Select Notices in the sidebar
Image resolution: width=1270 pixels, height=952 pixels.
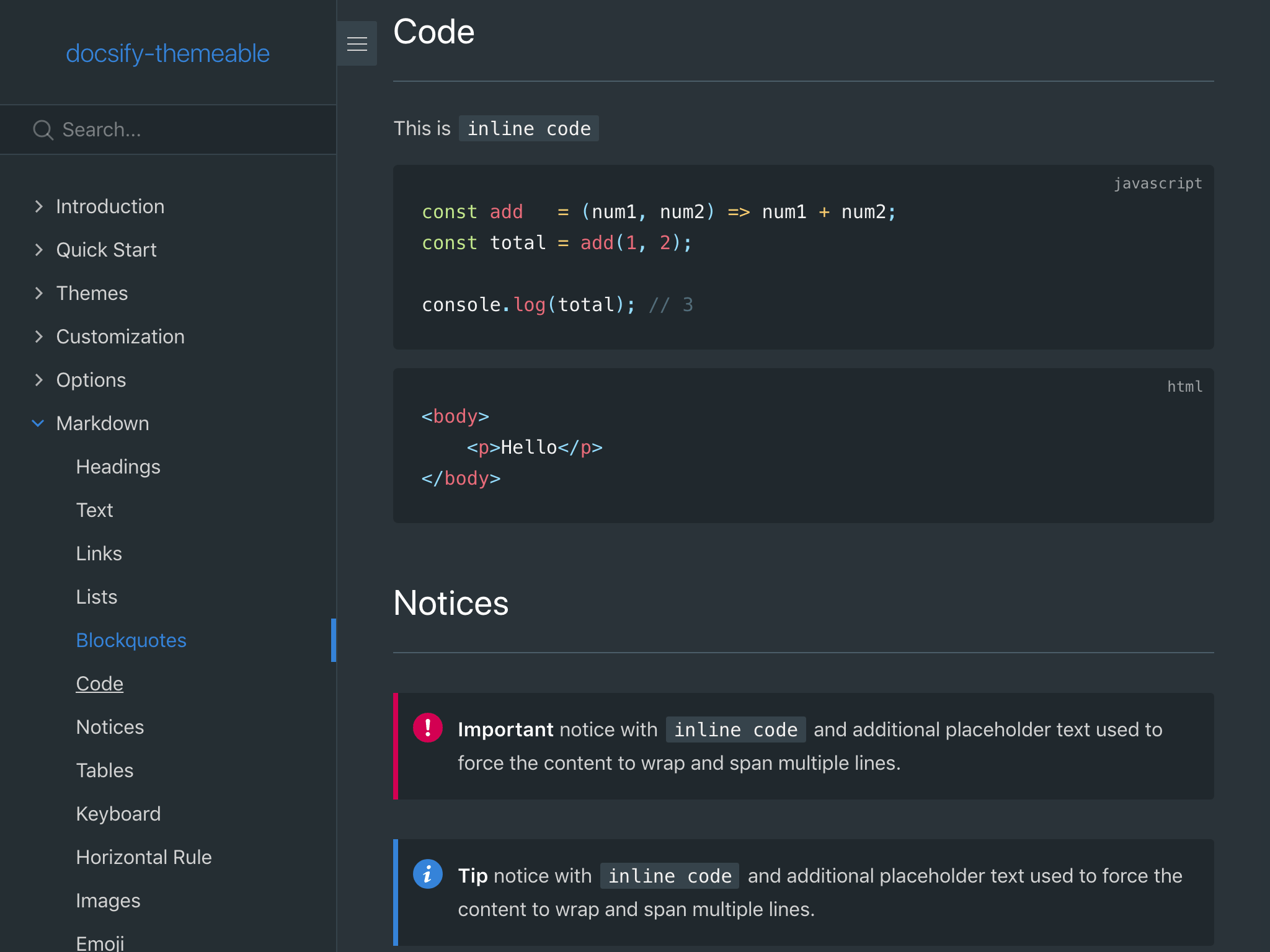point(110,727)
